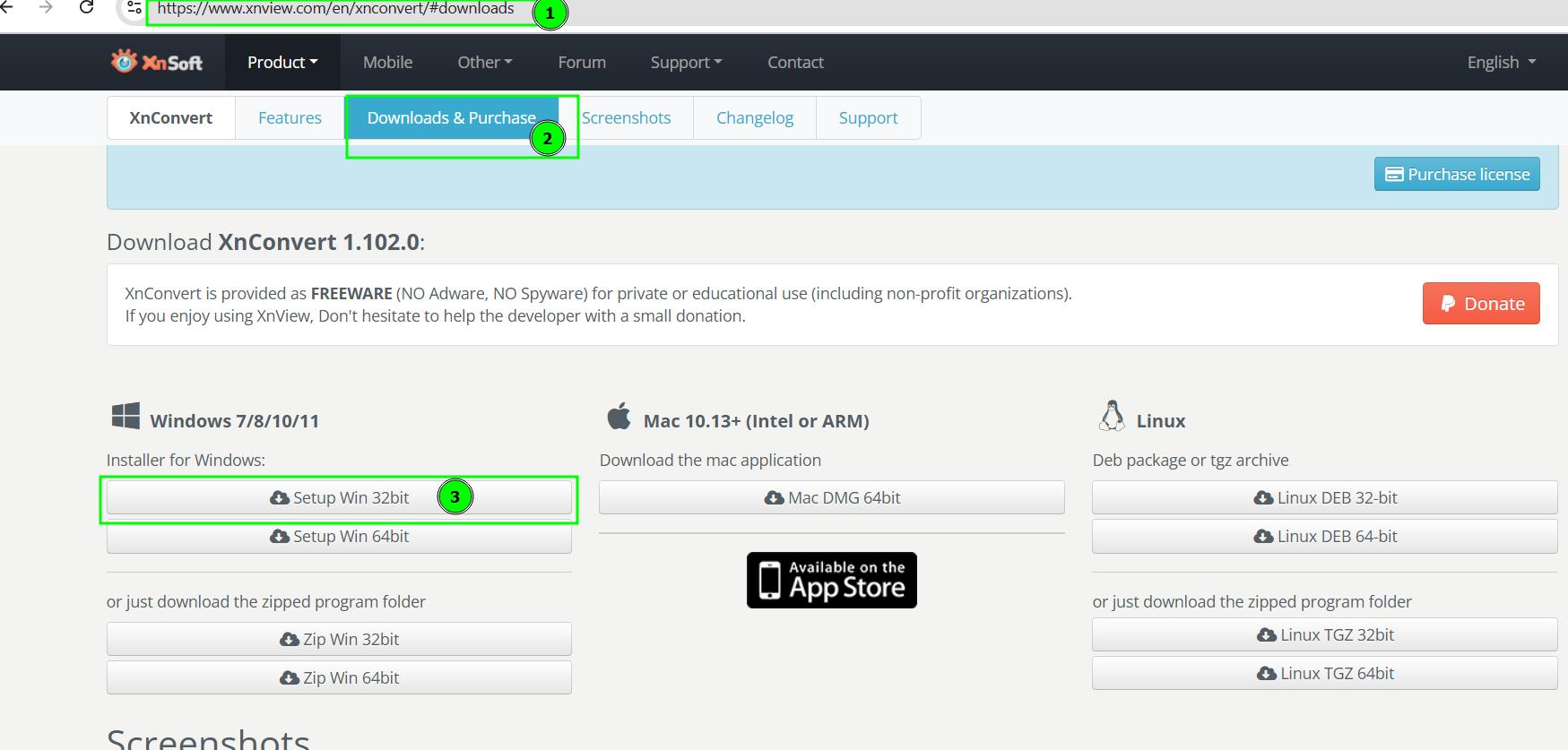The image size is (1568, 750).
Task: Click the Linux penguin icon
Action: (x=1112, y=416)
